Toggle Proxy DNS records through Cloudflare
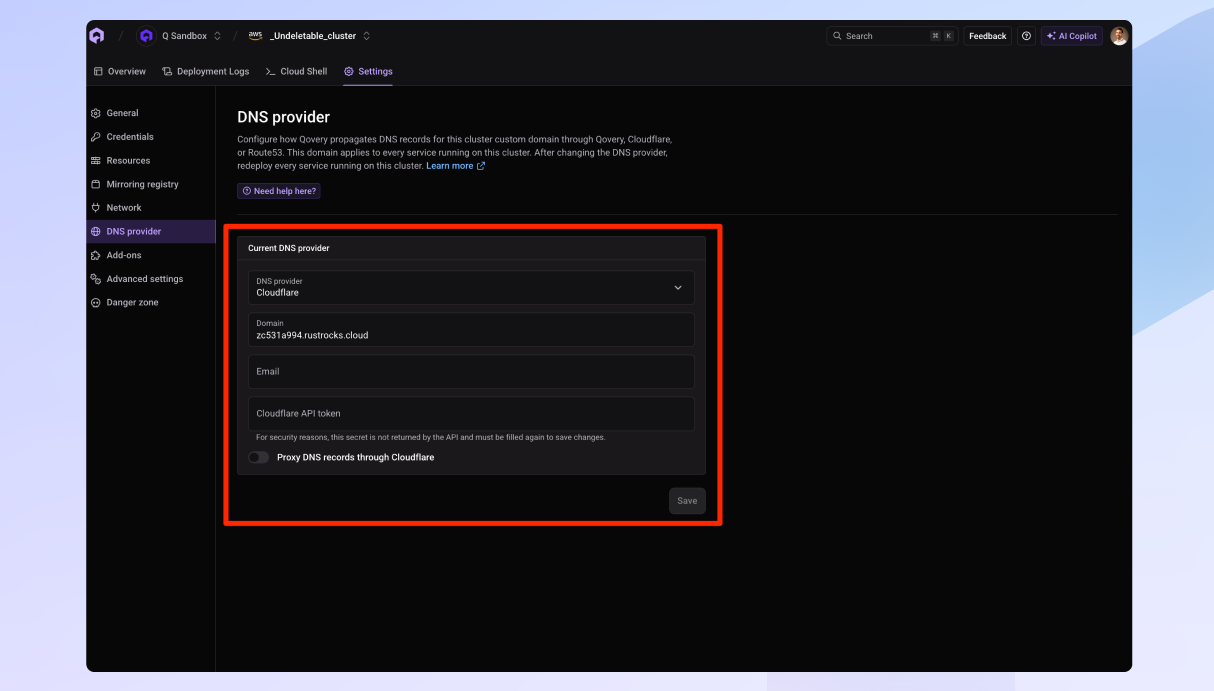Screen dimensions: 1214x691 [259, 457]
